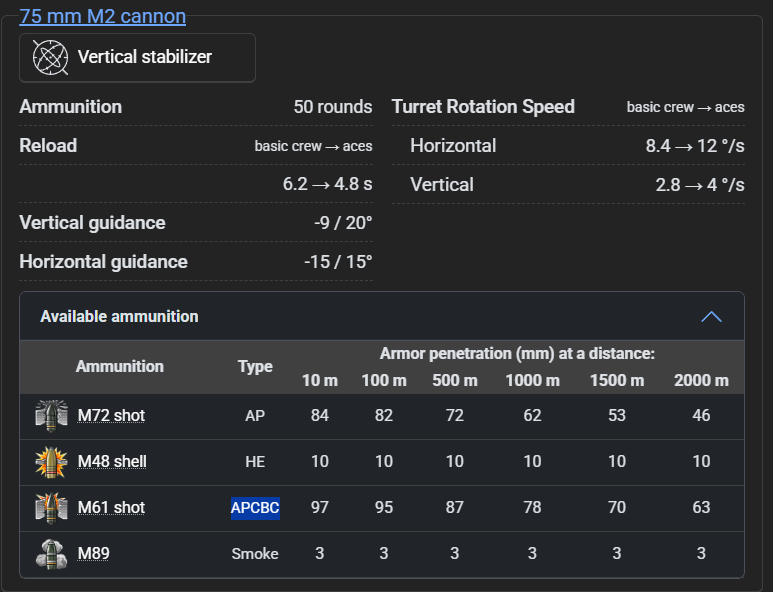Click the Smoke type cell for M89

coord(255,554)
